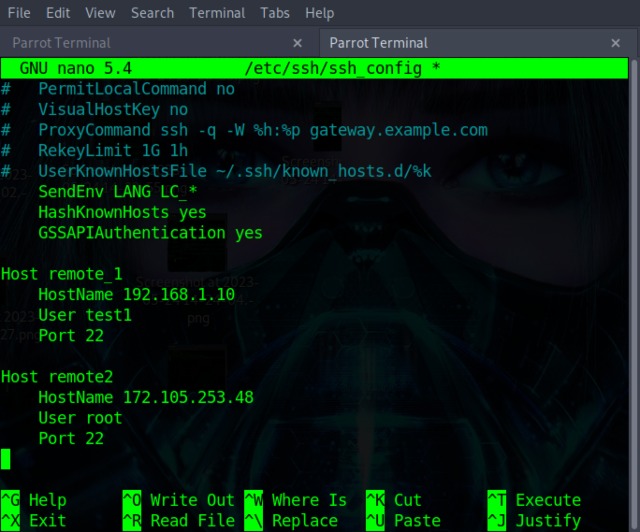Click the HostName 172.105.253.48 line
The image size is (640, 532).
click(145, 397)
